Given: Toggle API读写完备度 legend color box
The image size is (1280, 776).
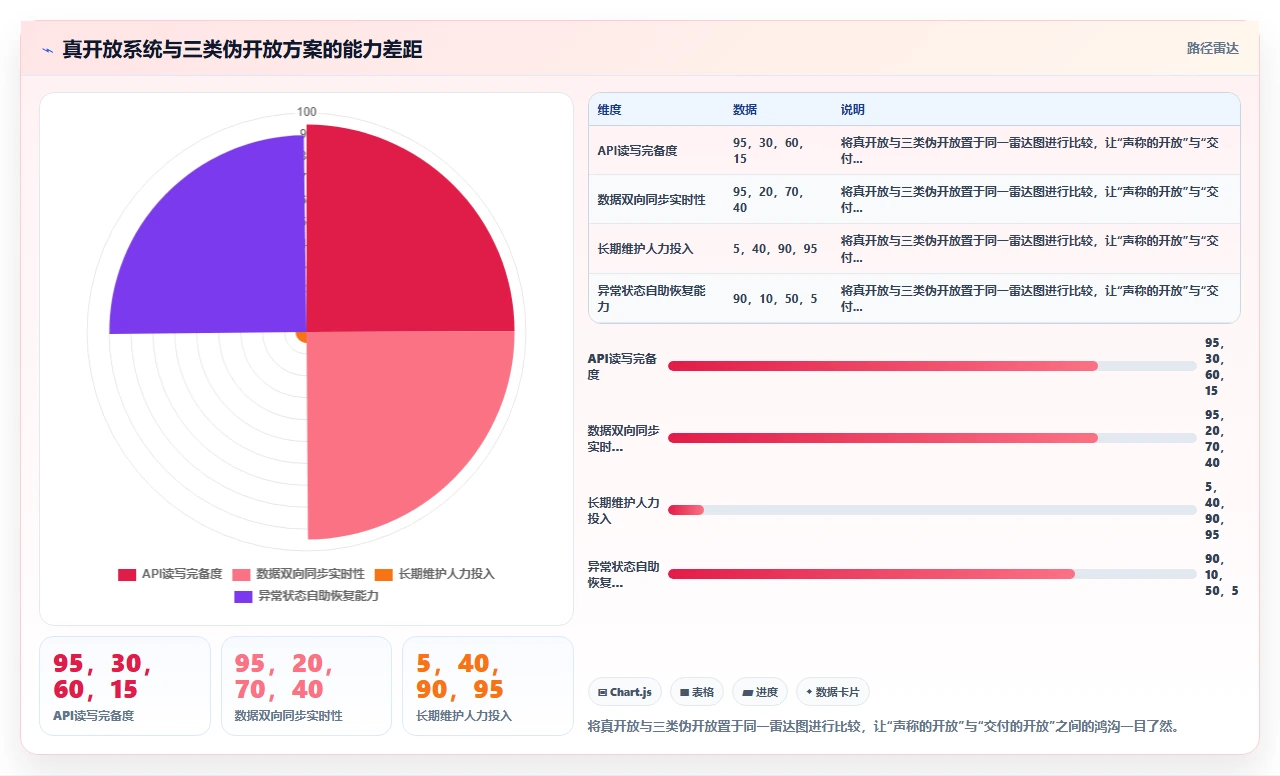Looking at the screenshot, I should (x=127, y=575).
